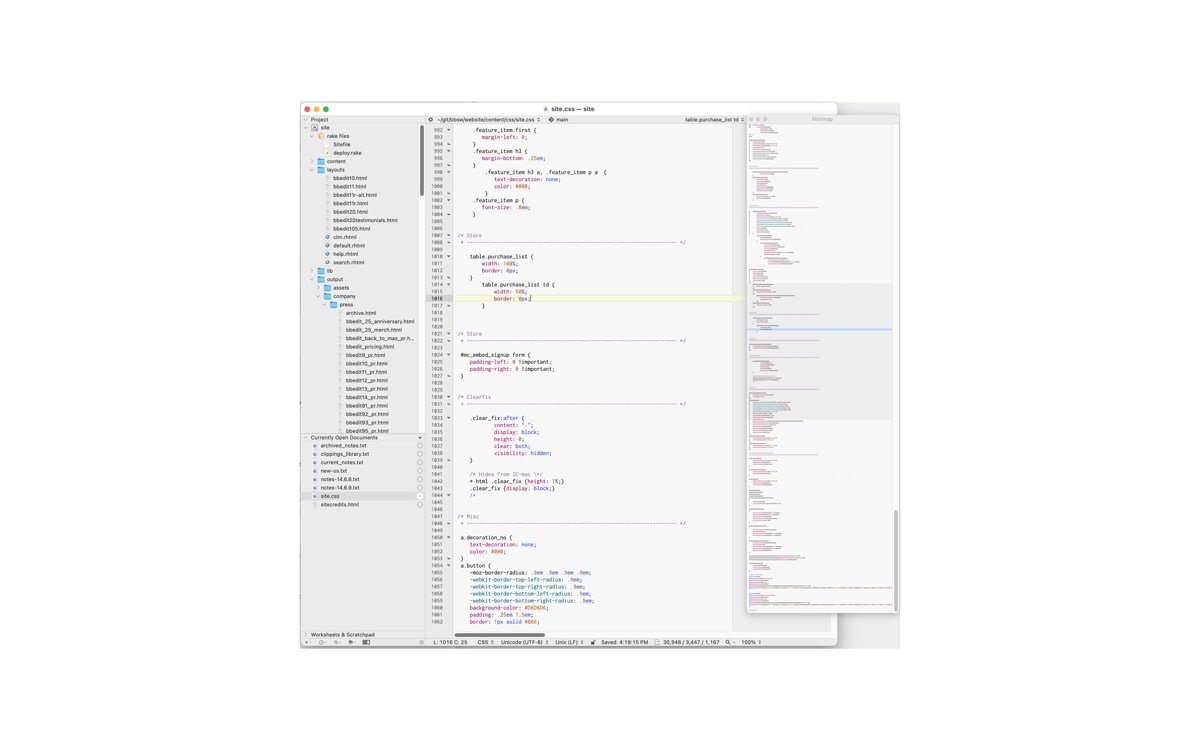The width and height of the screenshot is (1200, 750).
Task: Click the magnifier icon in the status bar
Action: 728,642
